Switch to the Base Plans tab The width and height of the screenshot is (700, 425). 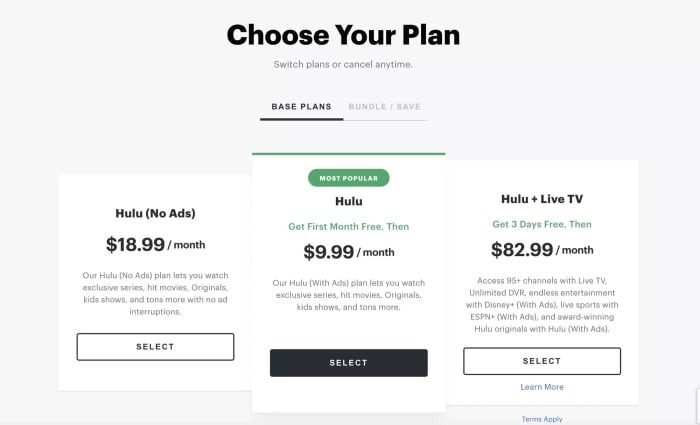tap(301, 106)
